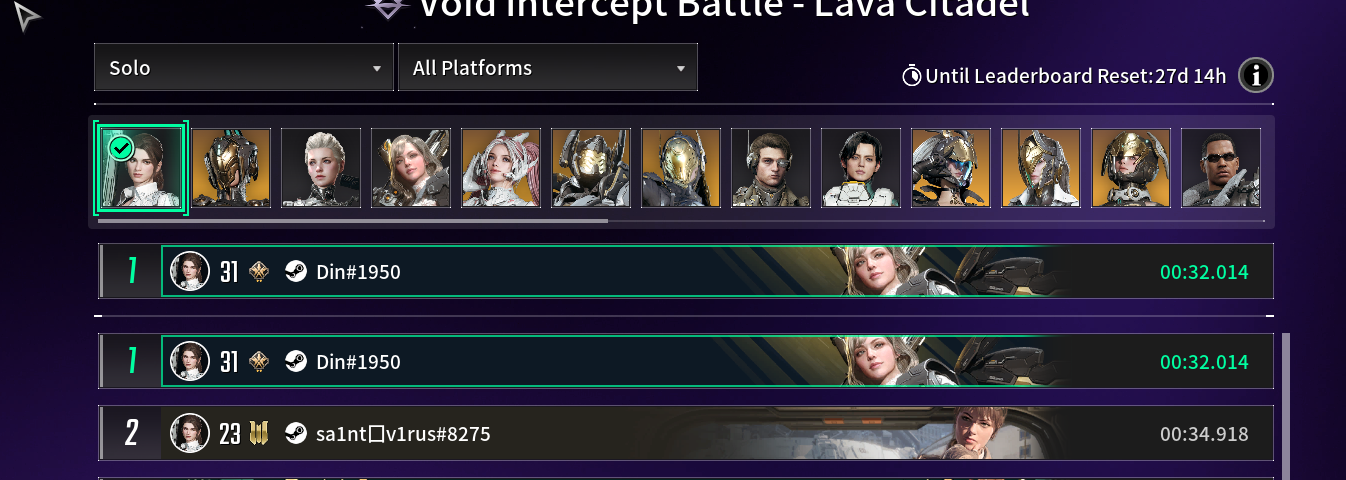Viewport: 1346px width, 480px height.
Task: Select the character portrait with sunglasses
Action: coord(1221,167)
